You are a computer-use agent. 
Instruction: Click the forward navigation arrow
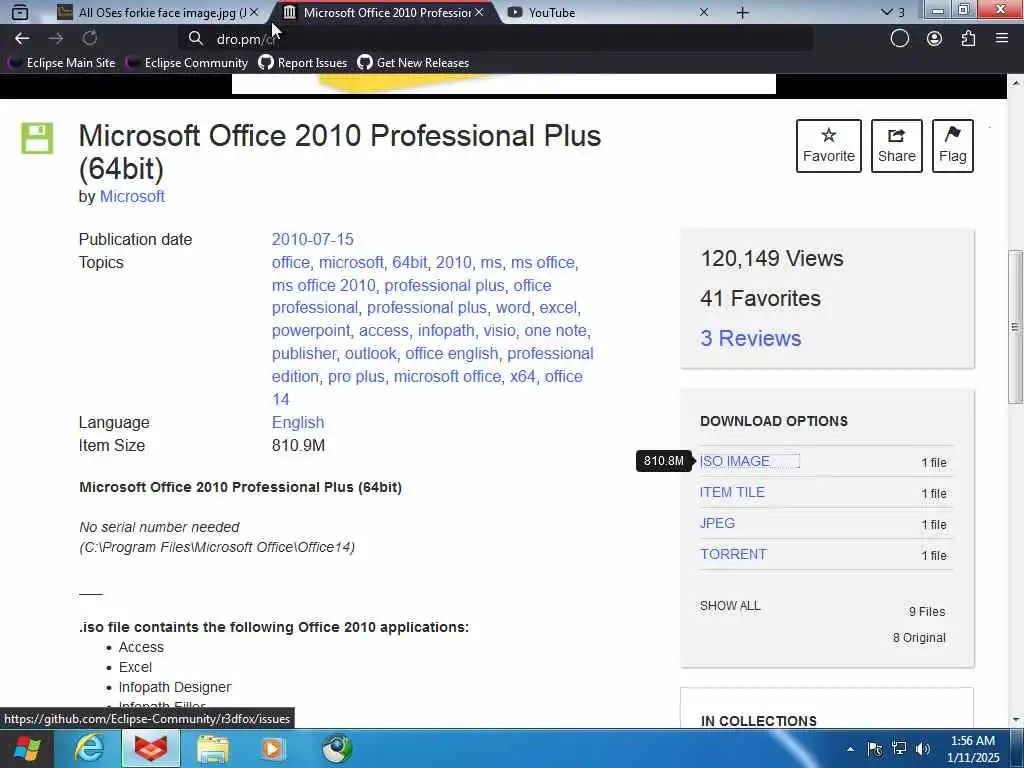(x=56, y=39)
